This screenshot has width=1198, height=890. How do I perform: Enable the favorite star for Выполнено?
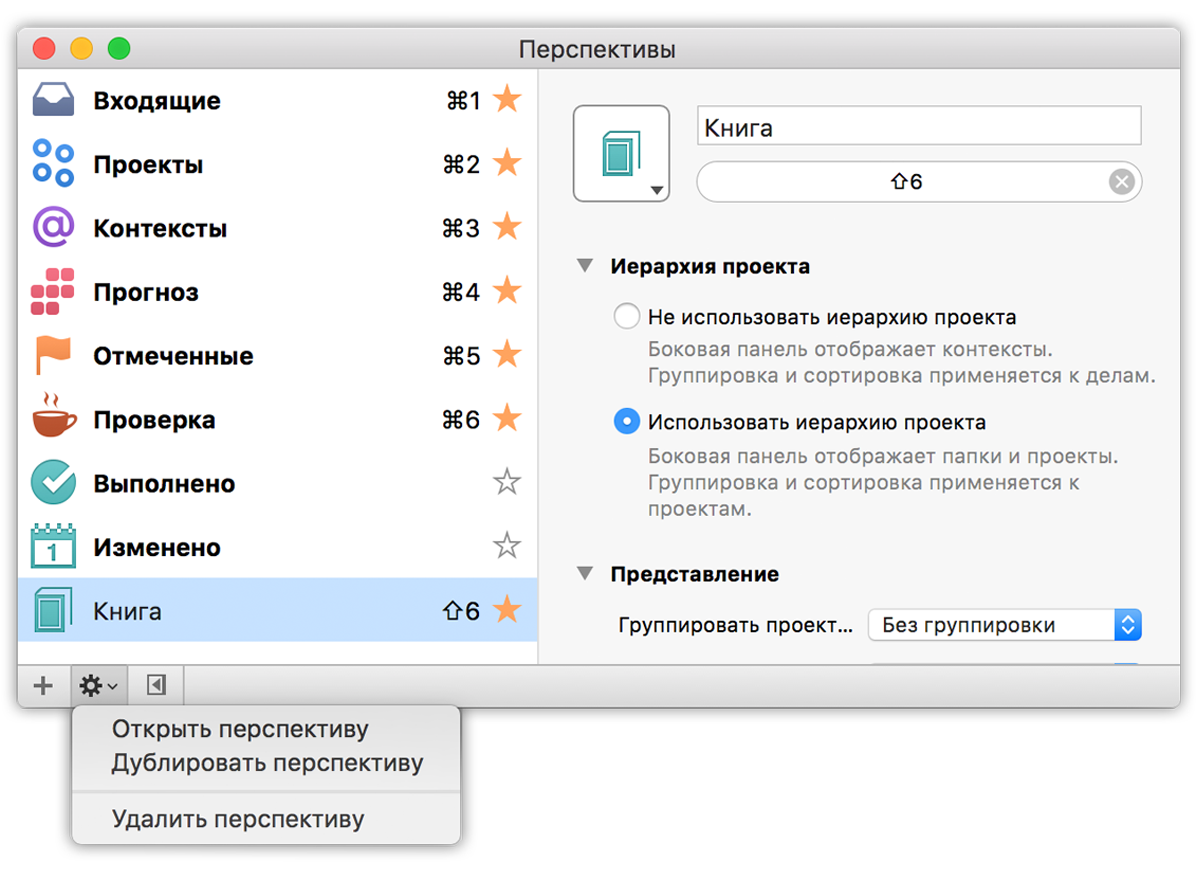tap(507, 482)
